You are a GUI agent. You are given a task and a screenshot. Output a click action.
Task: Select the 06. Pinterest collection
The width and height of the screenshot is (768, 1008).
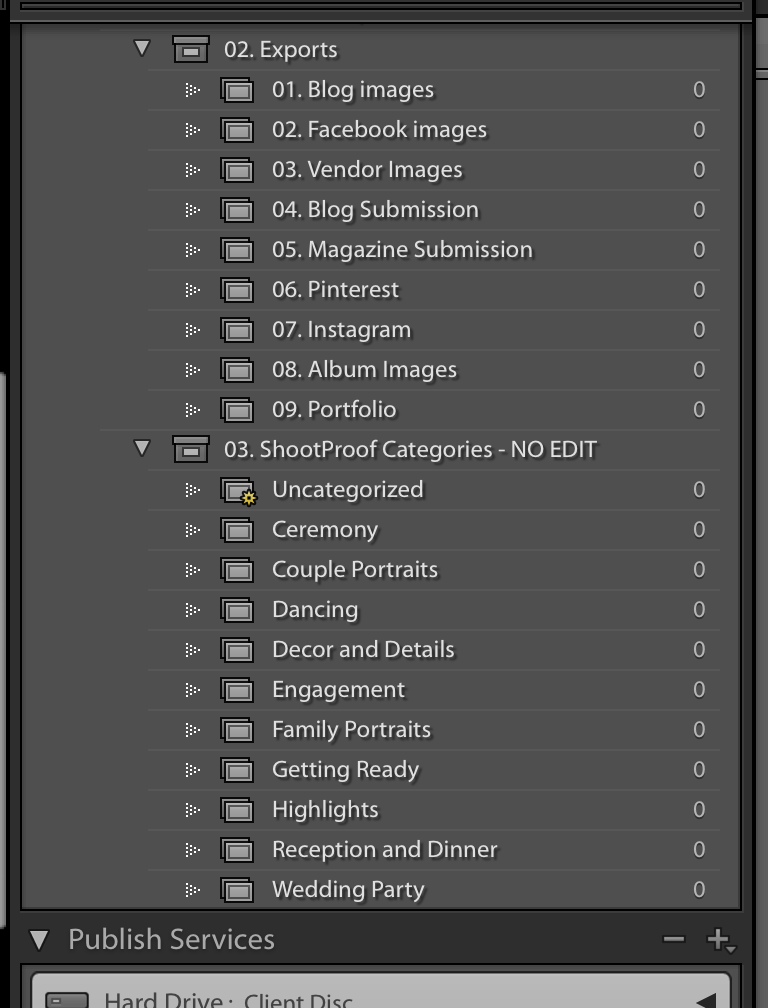[433, 290]
